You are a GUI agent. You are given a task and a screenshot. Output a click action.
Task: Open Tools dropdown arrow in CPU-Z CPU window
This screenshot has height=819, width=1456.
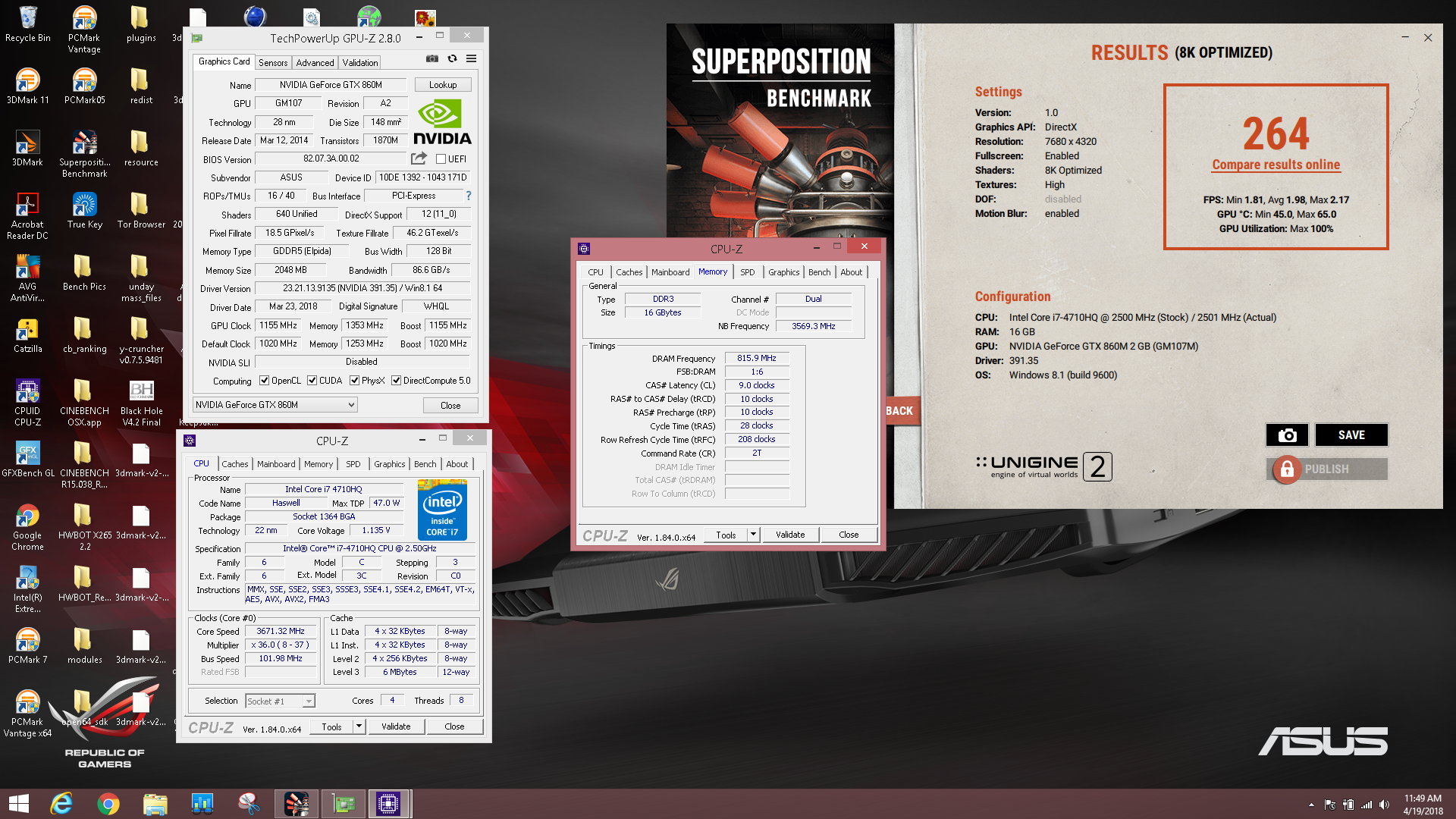pos(359,726)
